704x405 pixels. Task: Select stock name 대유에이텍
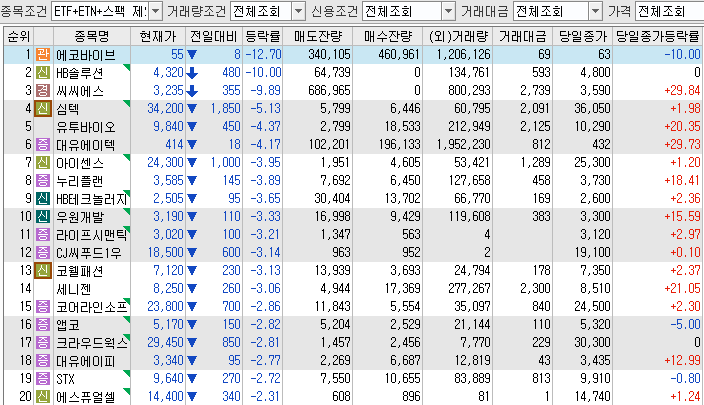(x=85, y=145)
